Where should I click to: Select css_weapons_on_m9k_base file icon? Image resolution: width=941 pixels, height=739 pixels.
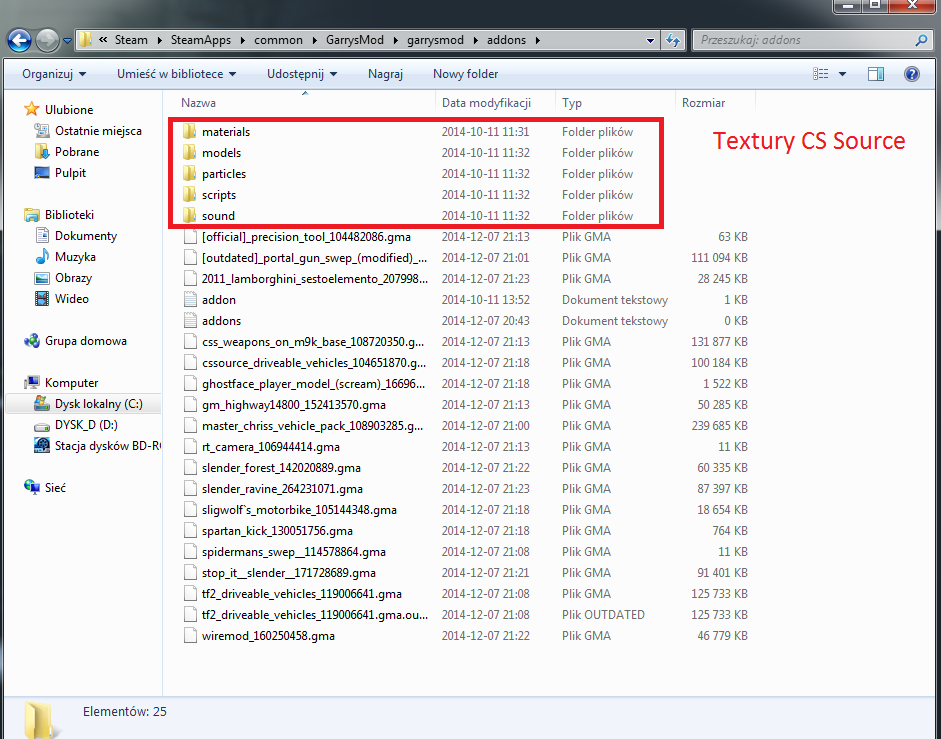[x=190, y=342]
